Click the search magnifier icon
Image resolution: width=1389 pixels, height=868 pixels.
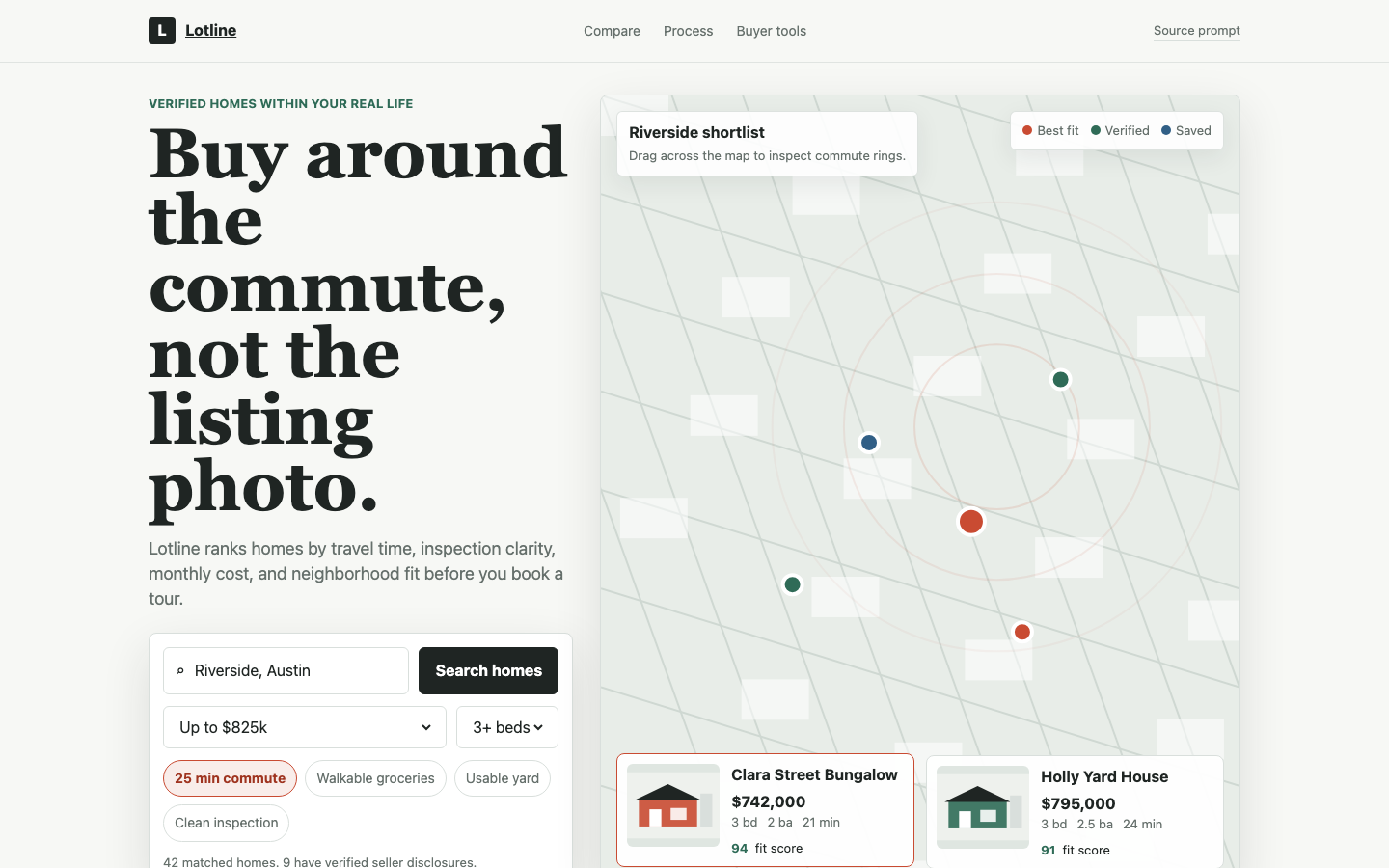(x=180, y=671)
